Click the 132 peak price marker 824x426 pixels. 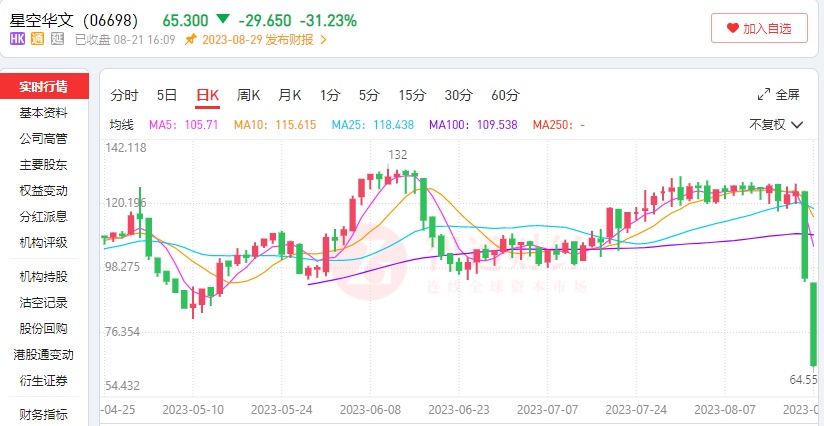pyautogui.click(x=397, y=154)
